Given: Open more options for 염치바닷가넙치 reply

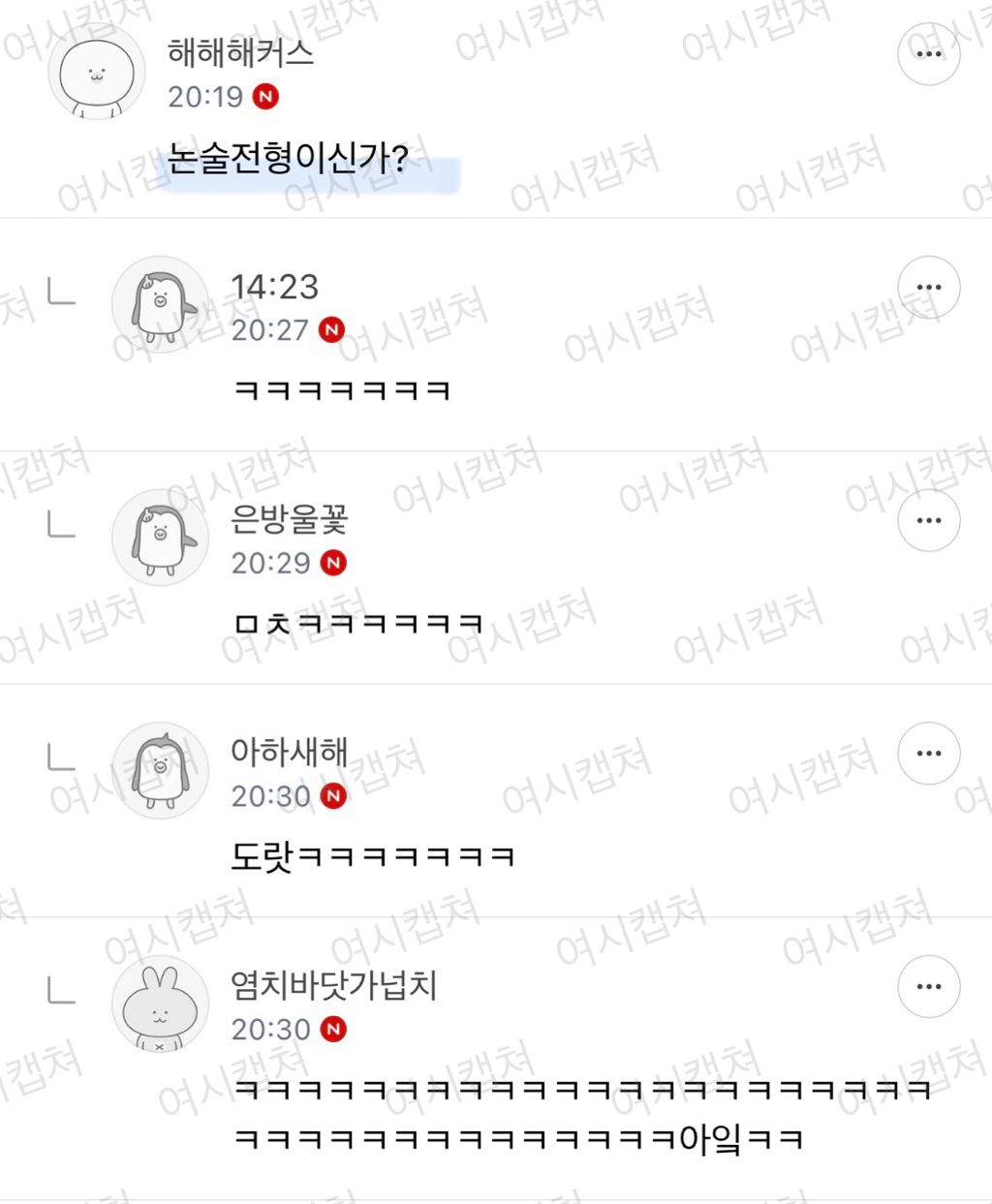Looking at the screenshot, I should (928, 987).
